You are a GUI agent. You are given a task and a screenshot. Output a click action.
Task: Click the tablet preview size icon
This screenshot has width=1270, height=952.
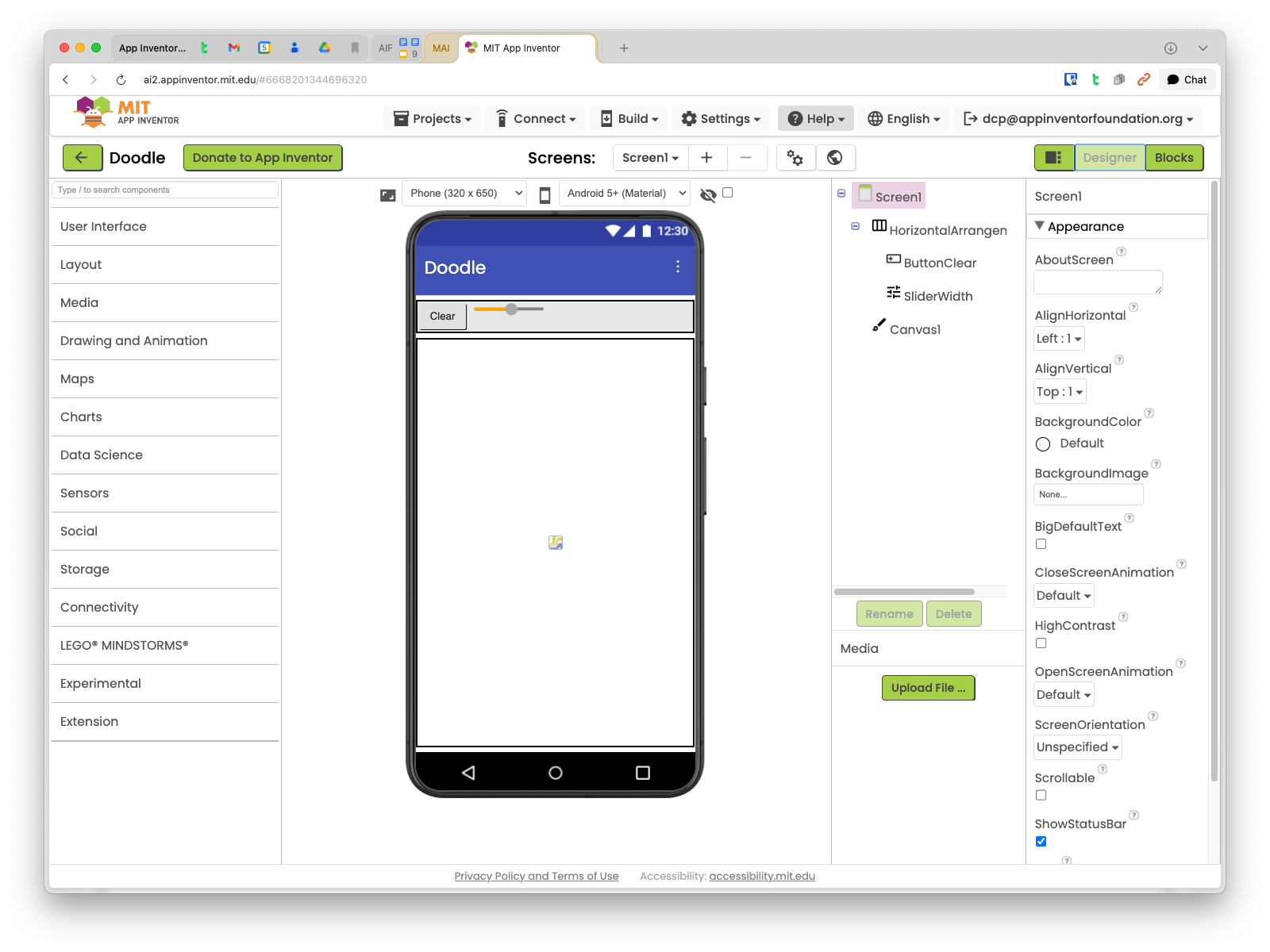[x=387, y=195]
